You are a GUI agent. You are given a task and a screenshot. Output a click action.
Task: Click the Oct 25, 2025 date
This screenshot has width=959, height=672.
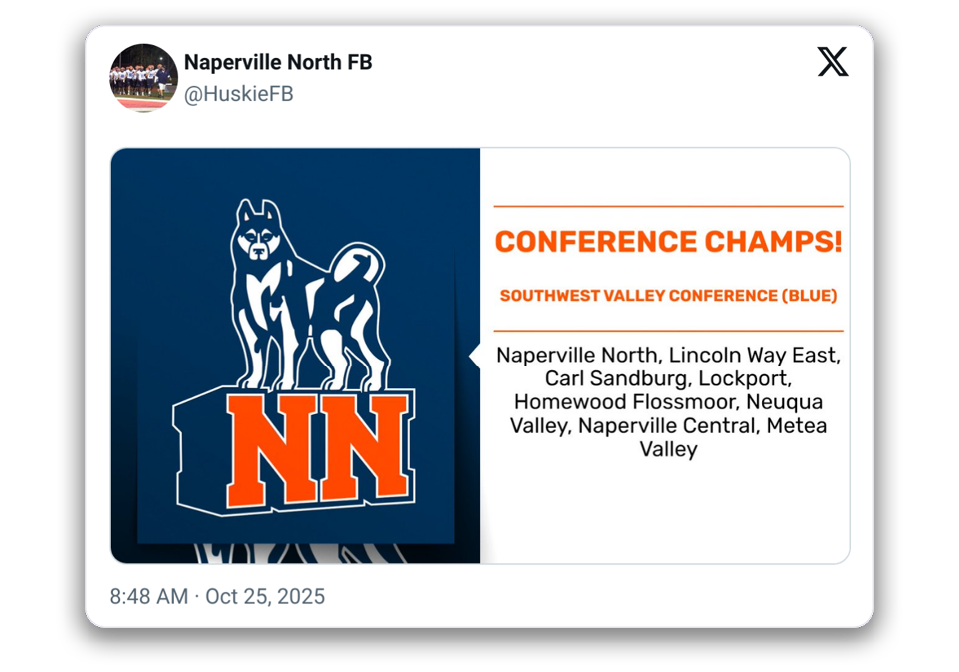(x=265, y=596)
